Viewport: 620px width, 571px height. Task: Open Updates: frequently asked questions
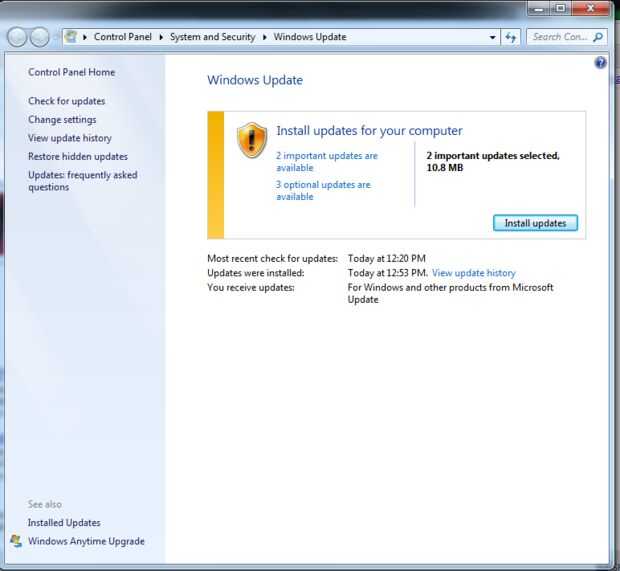pyautogui.click(x=83, y=181)
